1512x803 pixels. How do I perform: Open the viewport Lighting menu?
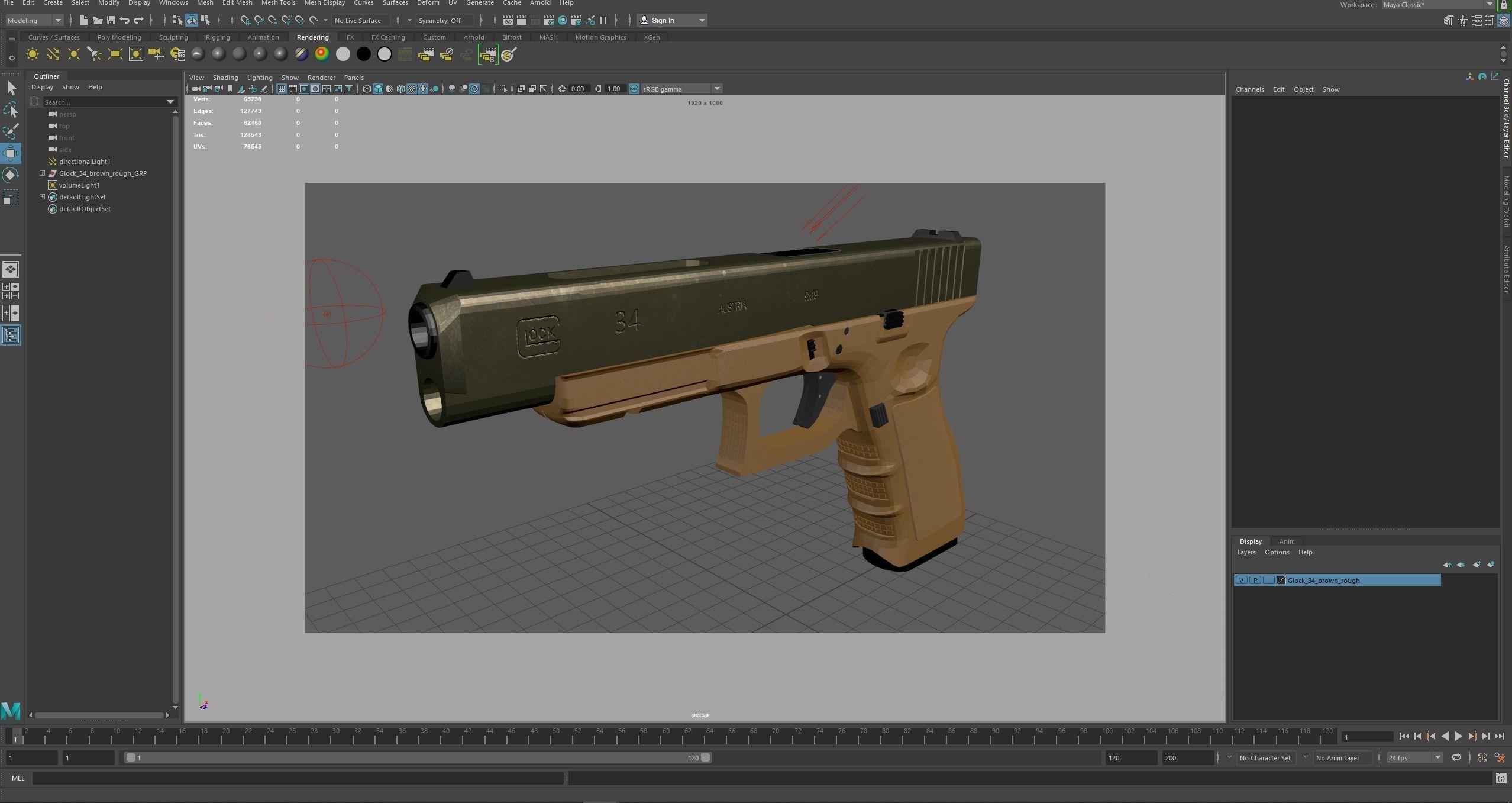259,78
